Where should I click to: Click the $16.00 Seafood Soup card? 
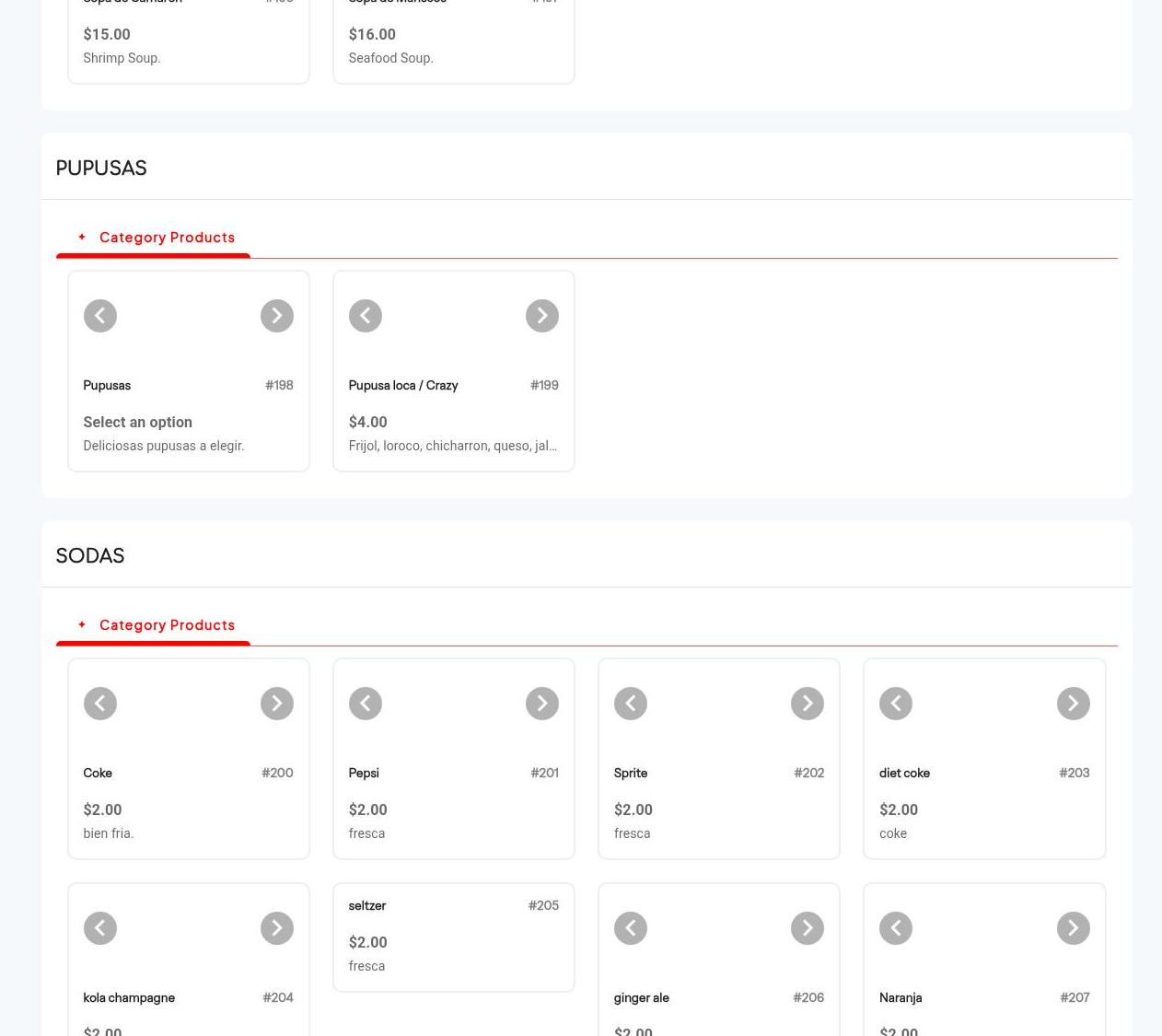pos(453,44)
